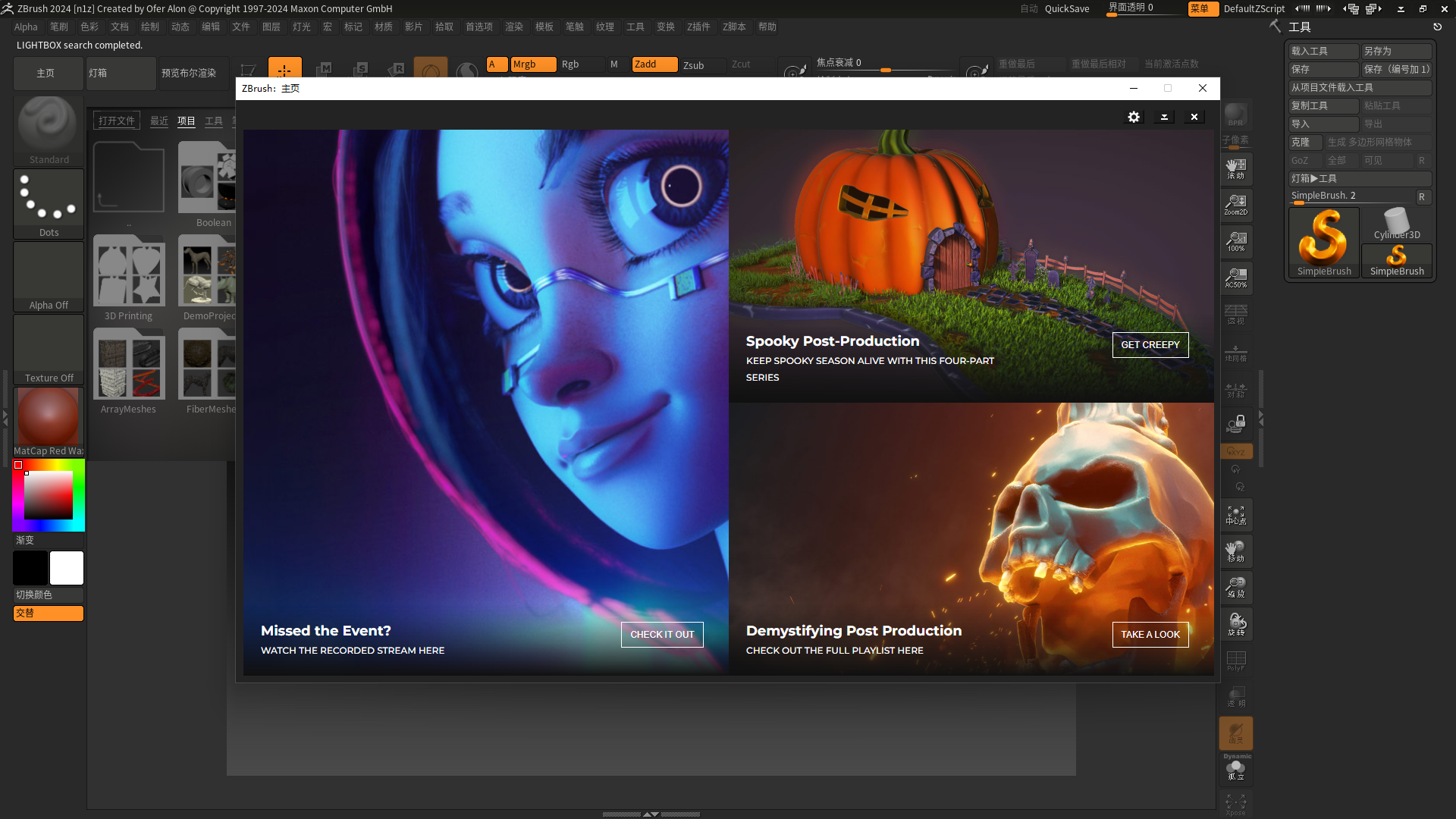
Task: Set canvas to 100% actual size
Action: coord(1235,241)
